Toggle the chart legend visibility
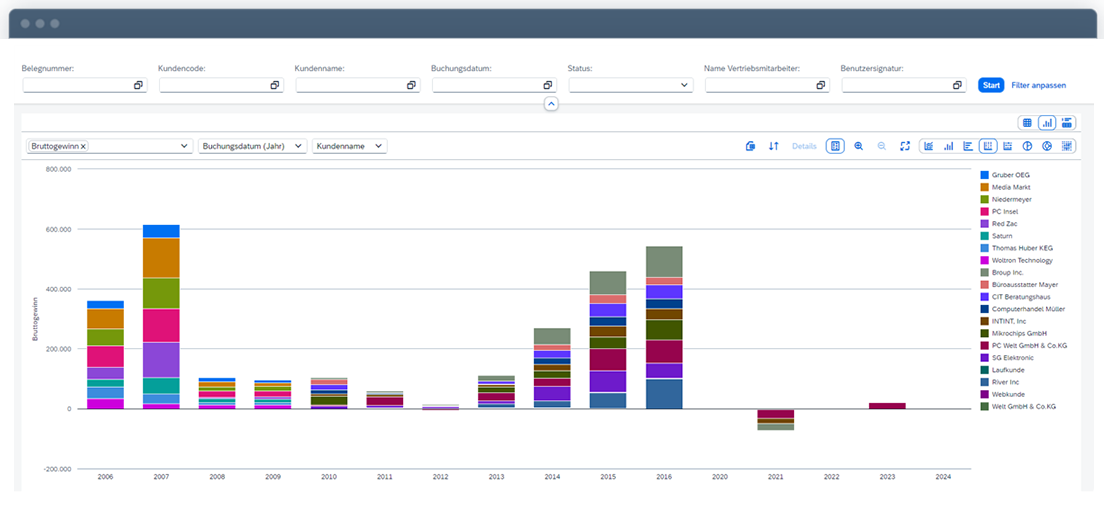 [x=835, y=146]
